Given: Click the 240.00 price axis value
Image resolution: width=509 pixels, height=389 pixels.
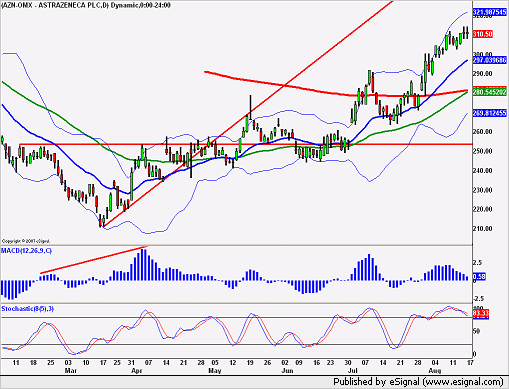Looking at the screenshot, I should coord(483,171).
